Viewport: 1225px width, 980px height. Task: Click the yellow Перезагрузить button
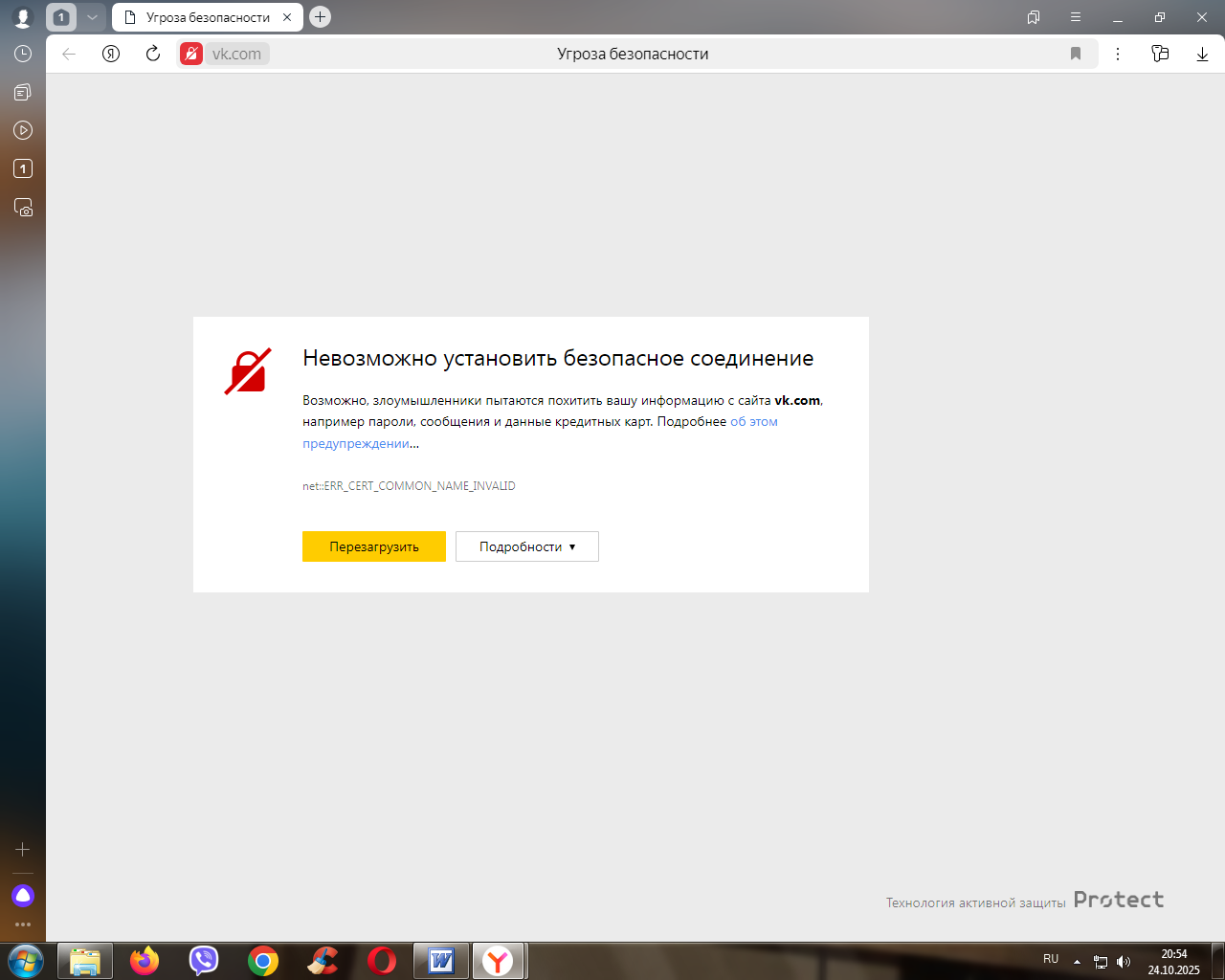tap(374, 546)
